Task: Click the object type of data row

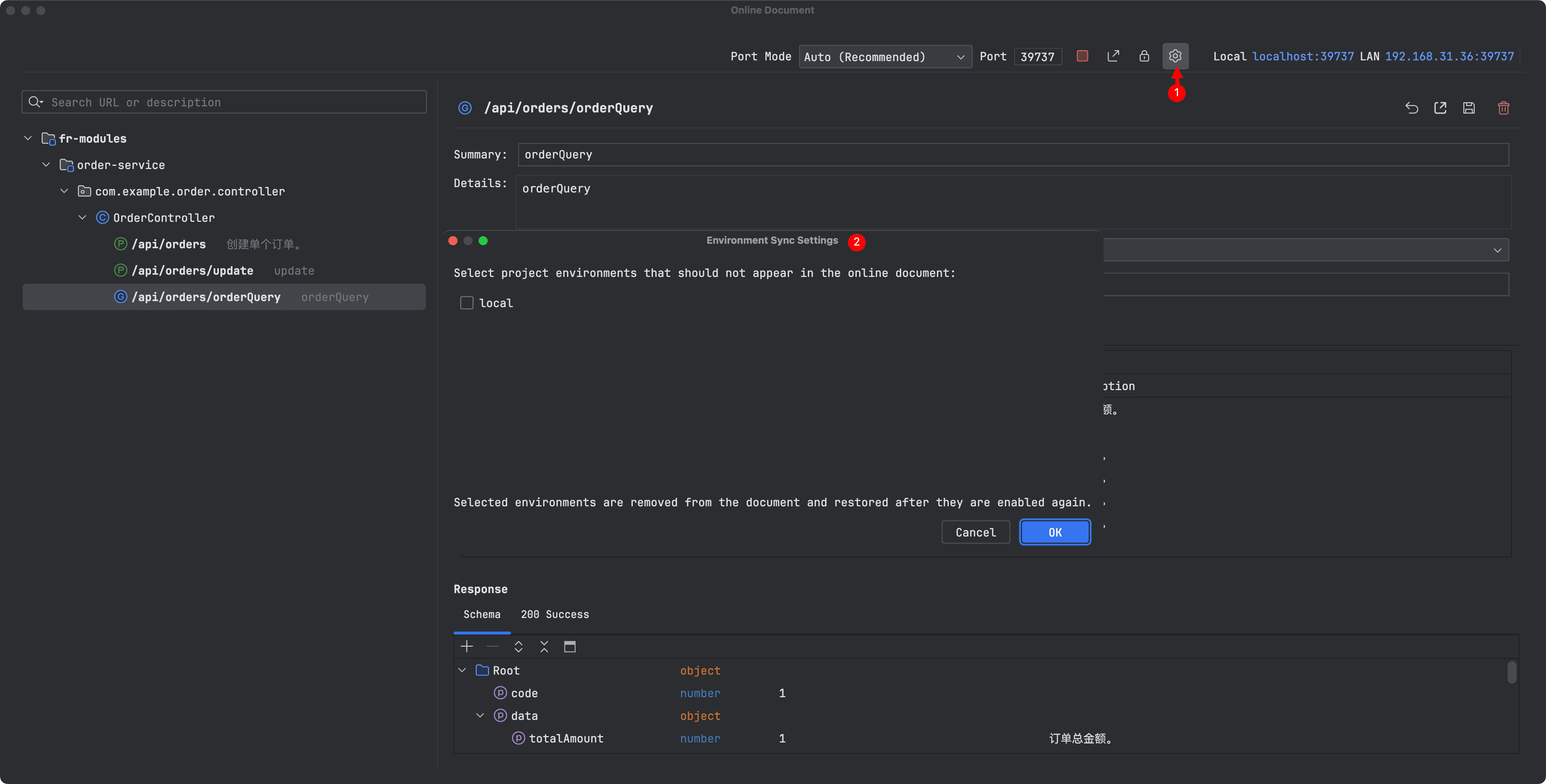Action: pyautogui.click(x=700, y=716)
